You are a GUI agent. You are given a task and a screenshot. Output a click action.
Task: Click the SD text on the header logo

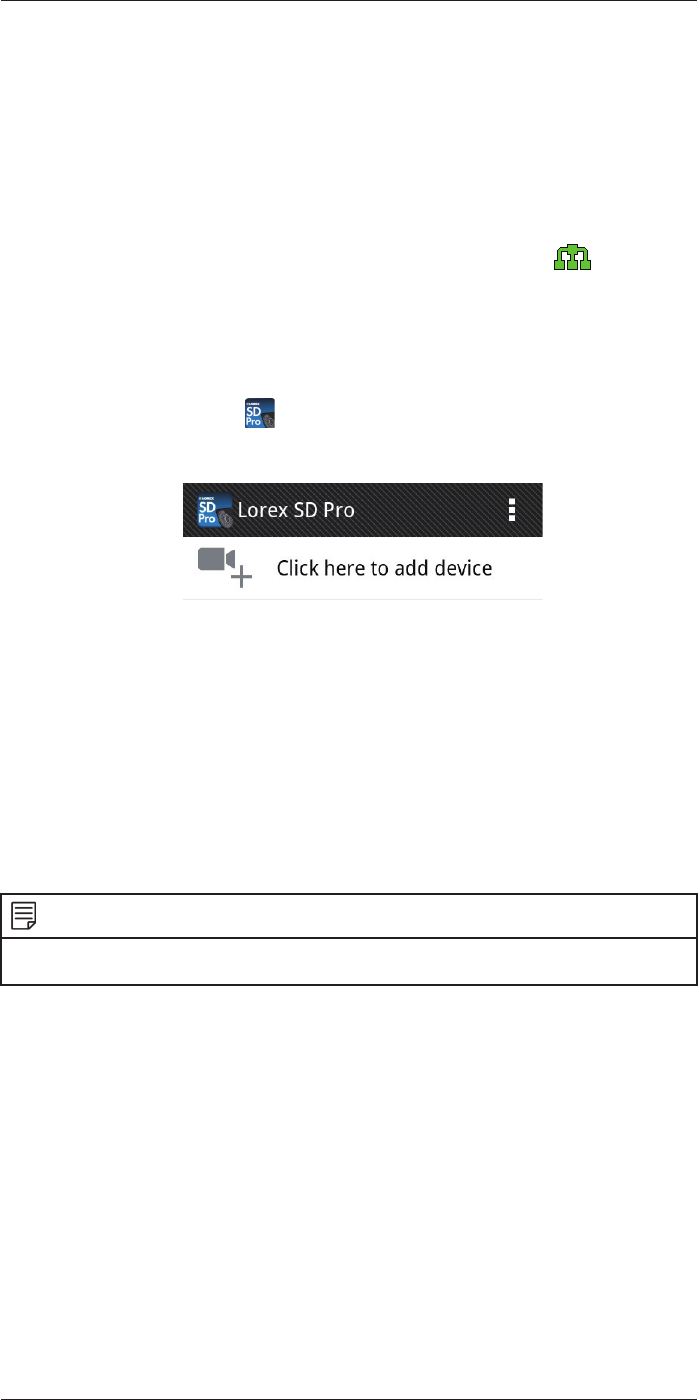pos(208,503)
